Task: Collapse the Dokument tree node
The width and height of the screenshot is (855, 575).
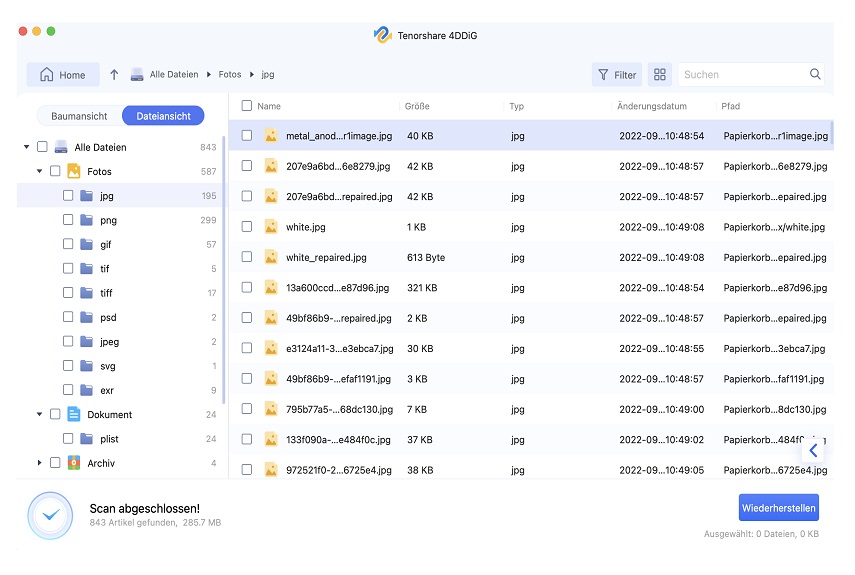Action: click(x=40, y=414)
